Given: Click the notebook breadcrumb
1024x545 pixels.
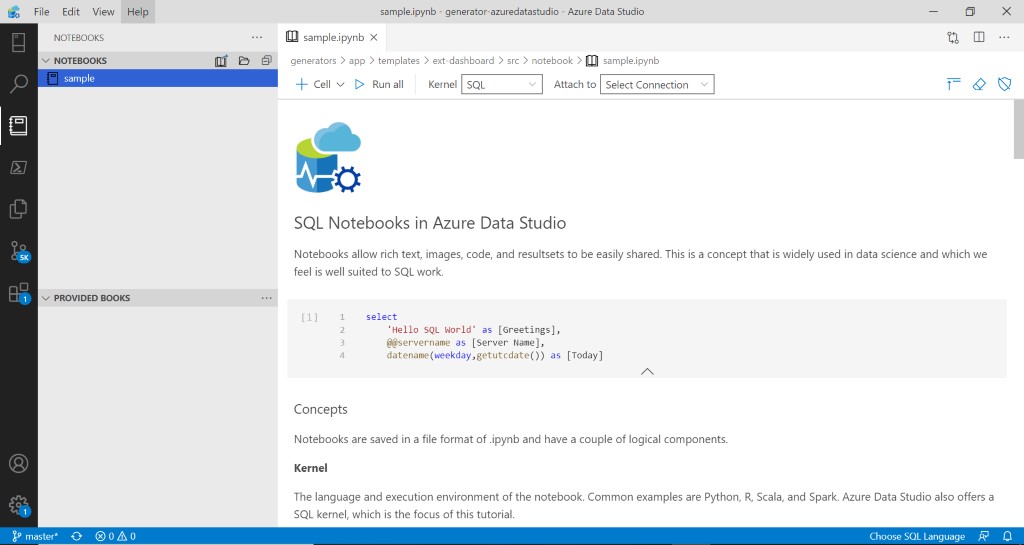Looking at the screenshot, I should coord(552,61).
